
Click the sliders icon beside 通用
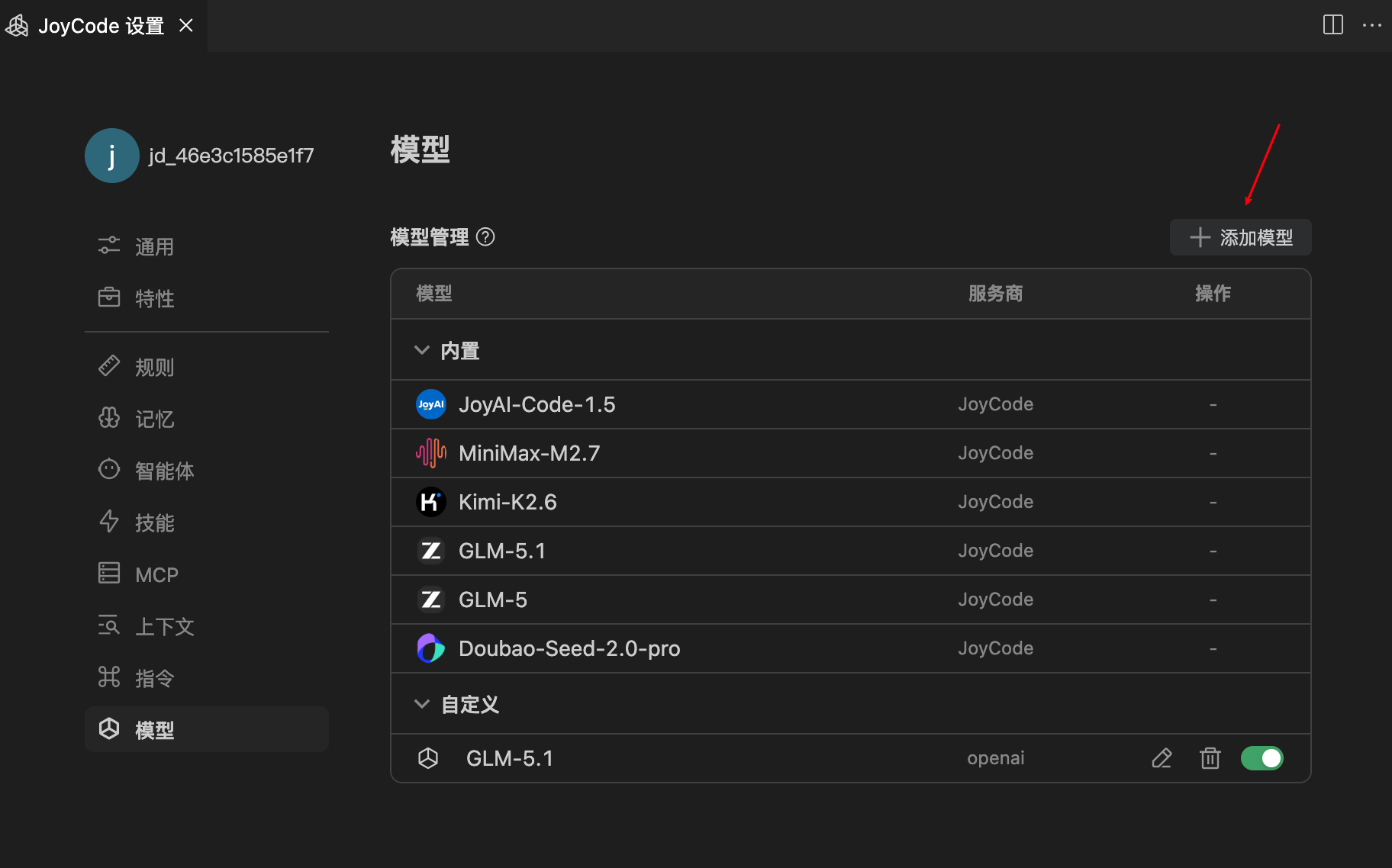point(109,246)
